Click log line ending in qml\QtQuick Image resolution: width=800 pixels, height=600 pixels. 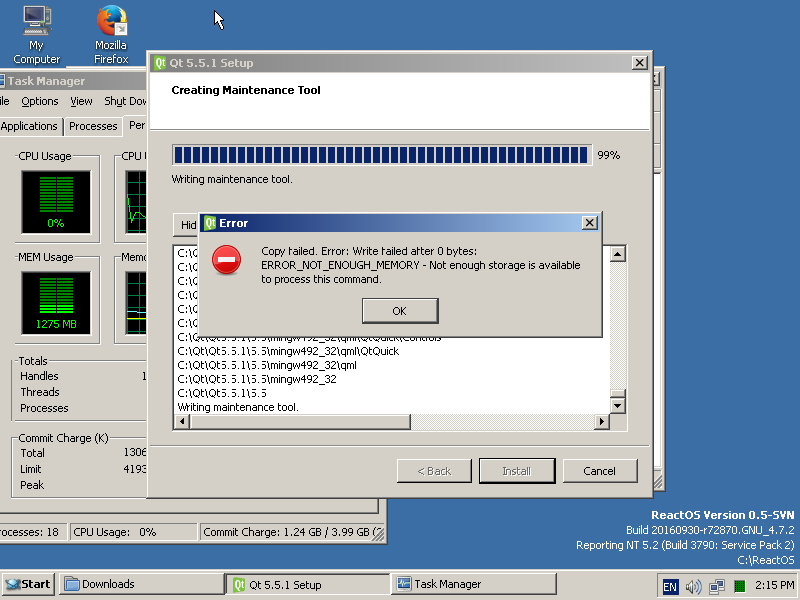pyautogui.click(x=288, y=351)
